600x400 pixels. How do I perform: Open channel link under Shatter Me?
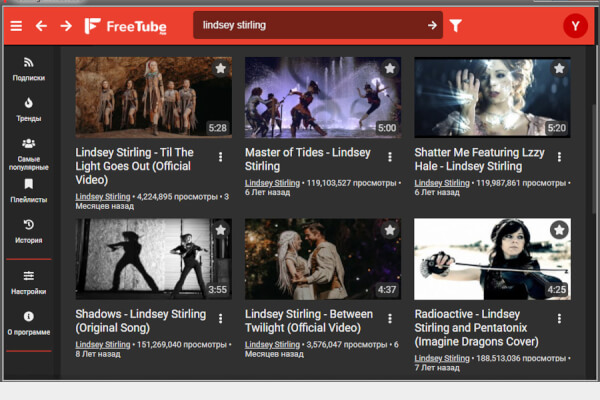[x=442, y=183]
